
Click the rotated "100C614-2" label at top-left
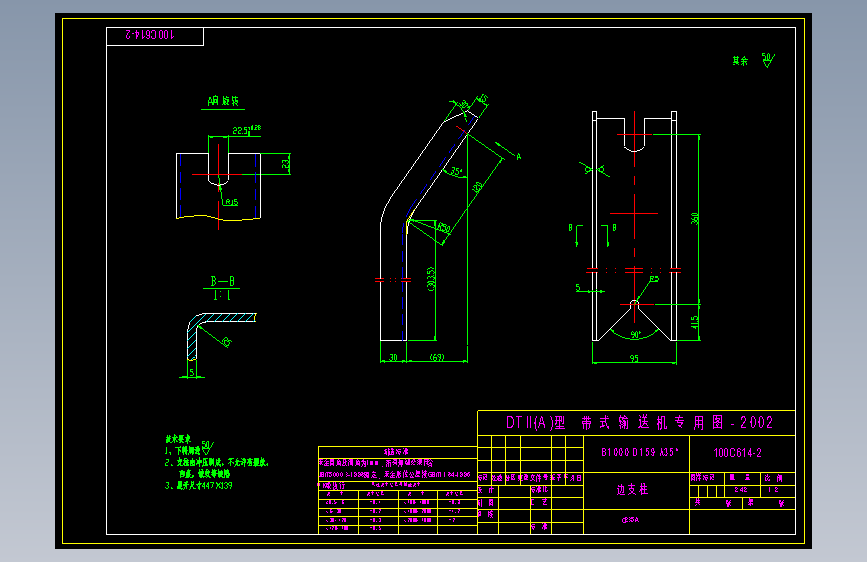pos(150,35)
